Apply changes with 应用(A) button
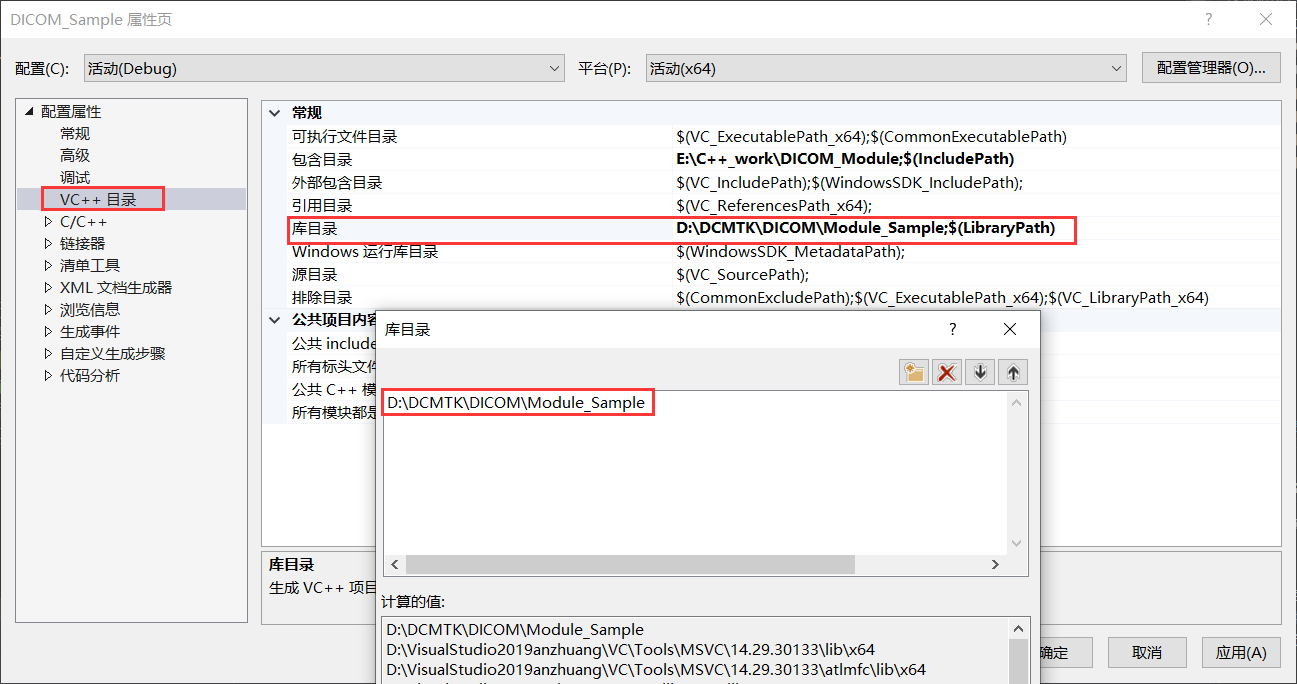Viewport: 1297px width, 684px height. point(1240,652)
